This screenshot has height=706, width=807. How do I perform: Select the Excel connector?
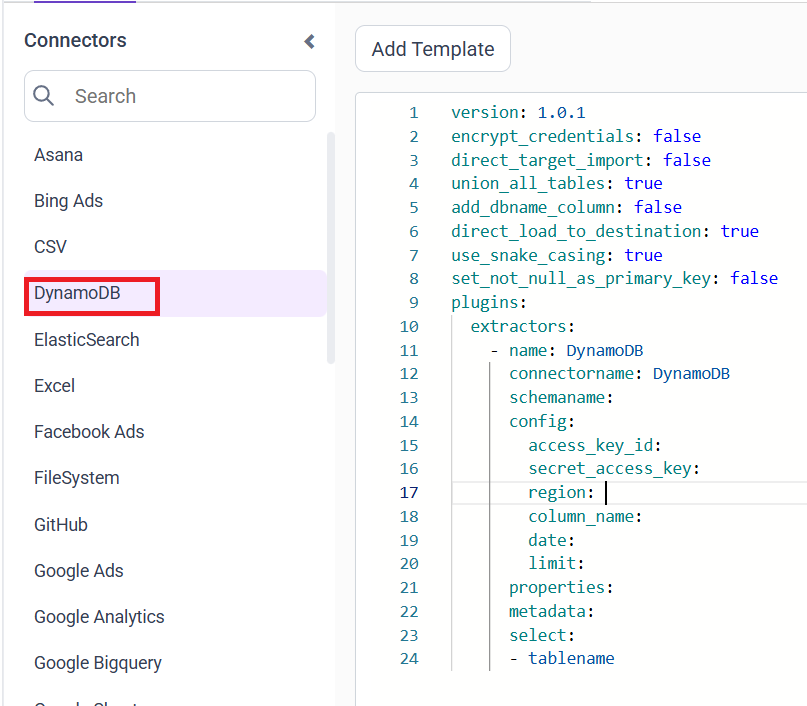[54, 385]
